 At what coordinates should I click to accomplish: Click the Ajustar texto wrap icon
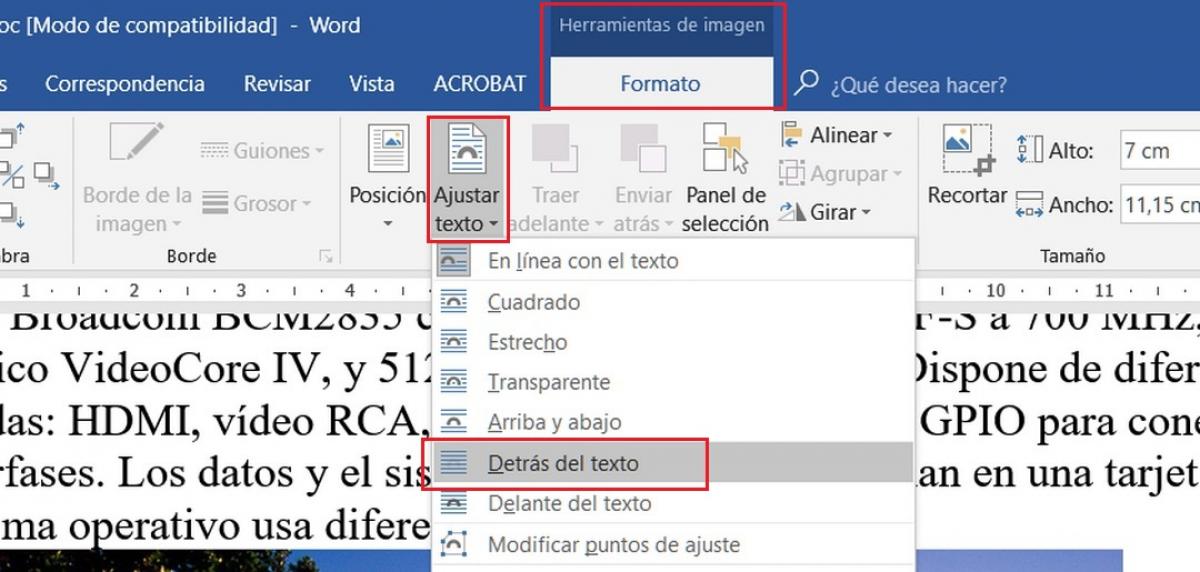click(467, 151)
